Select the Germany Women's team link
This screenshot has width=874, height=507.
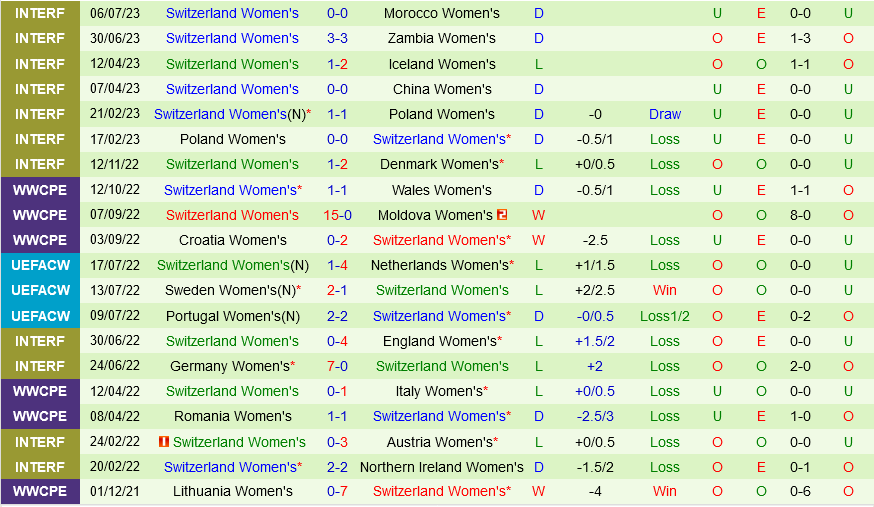(x=229, y=366)
